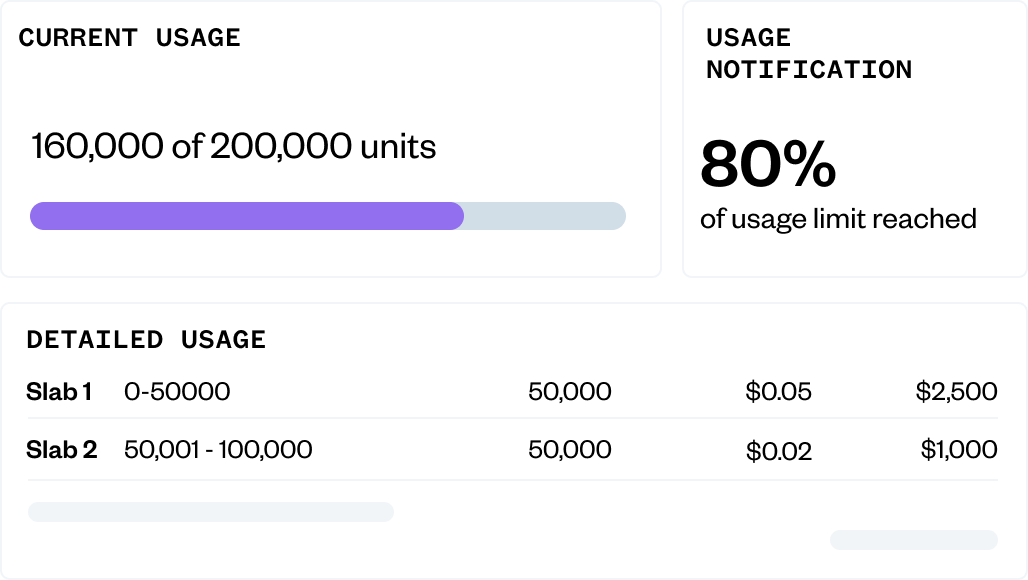Click the usage progress bar
1028x580 pixels.
click(327, 216)
